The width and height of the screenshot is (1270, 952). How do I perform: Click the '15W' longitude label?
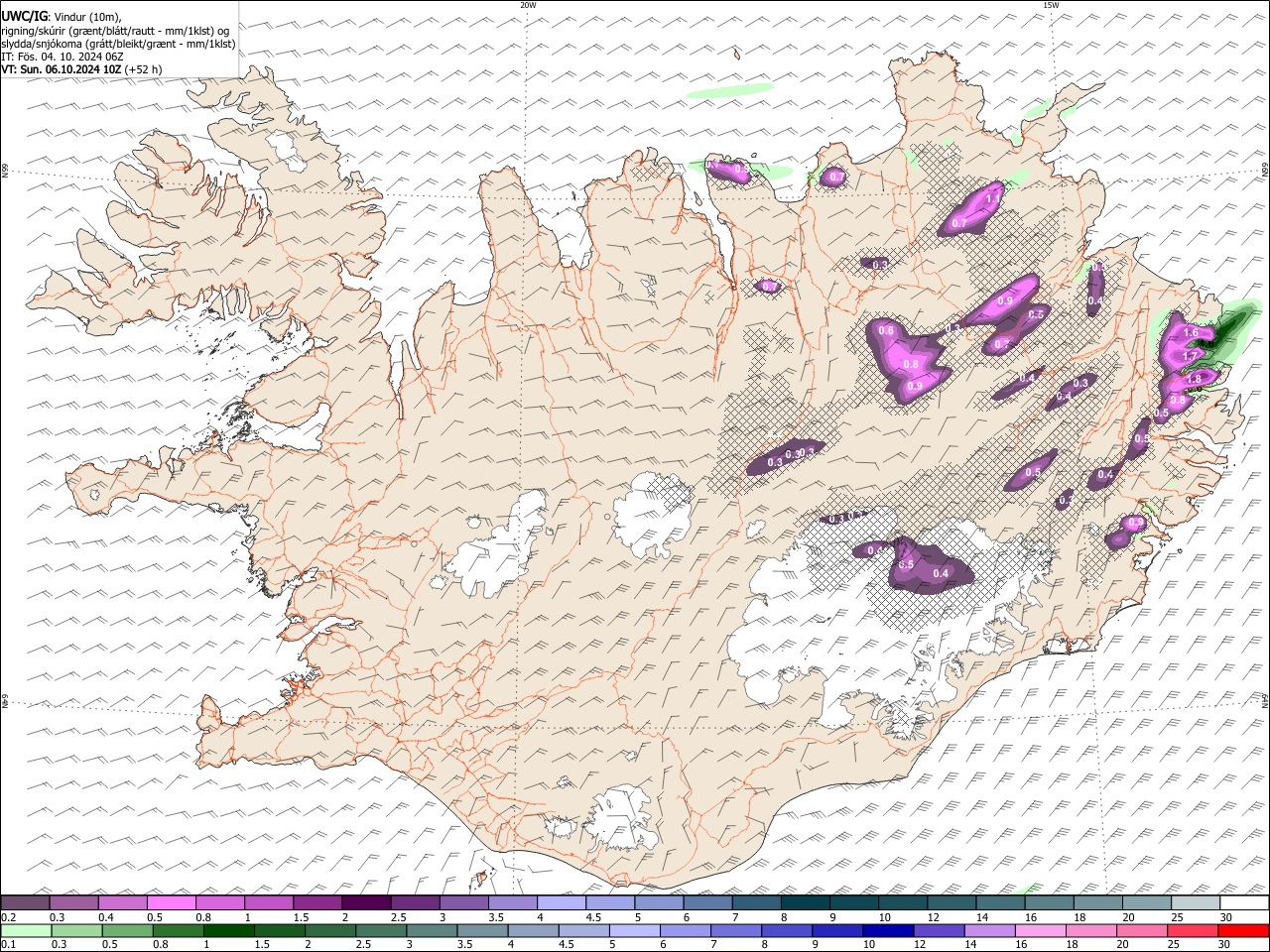pos(1051,5)
